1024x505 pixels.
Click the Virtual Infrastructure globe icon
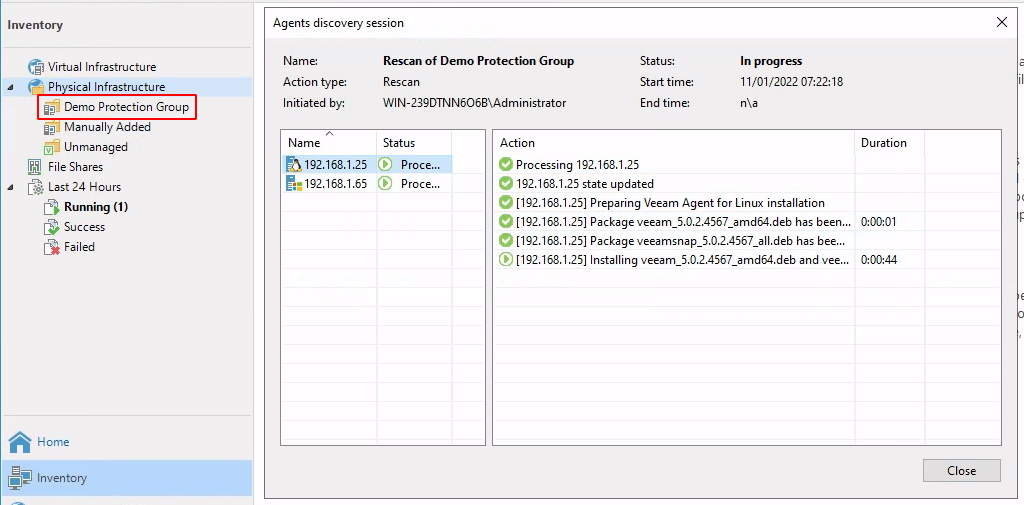[36, 67]
